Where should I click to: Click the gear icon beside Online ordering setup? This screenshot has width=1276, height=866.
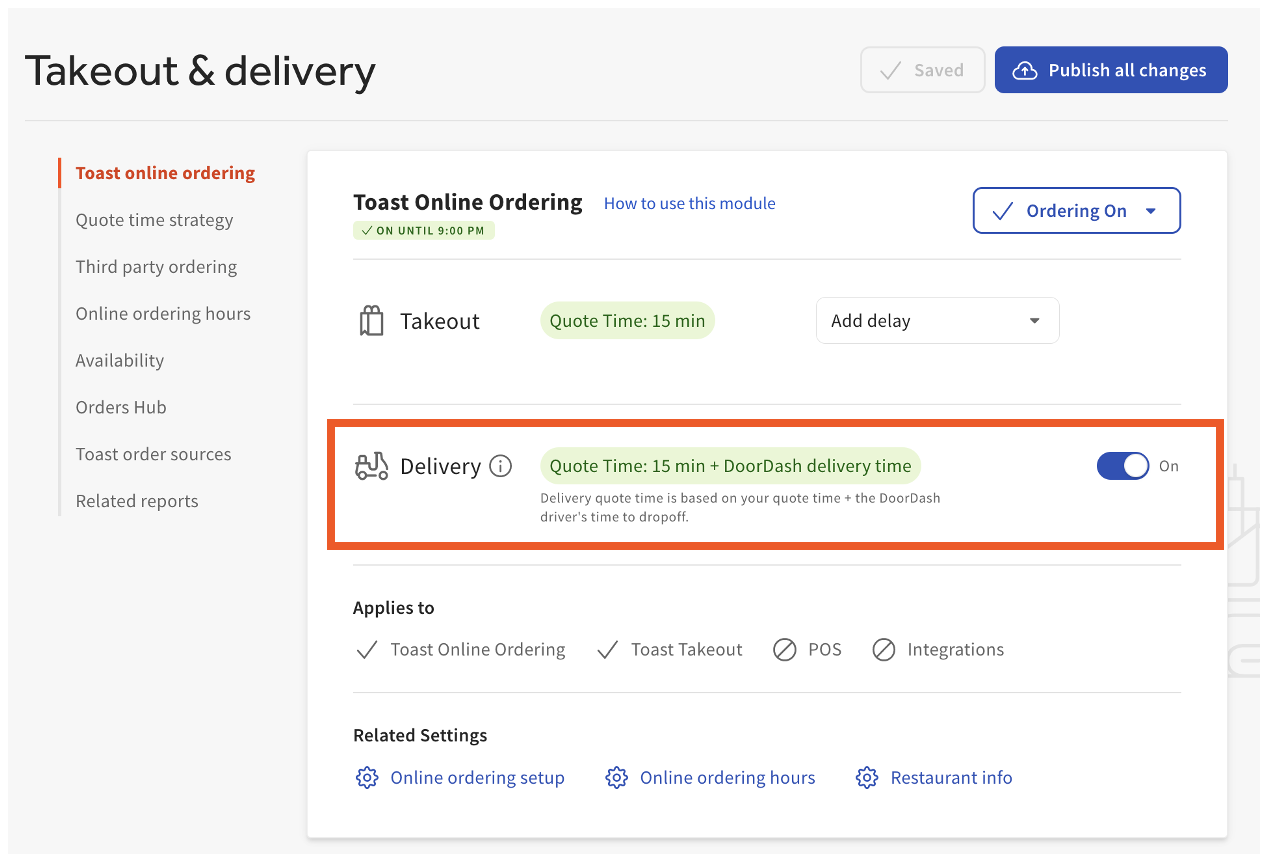tap(367, 777)
